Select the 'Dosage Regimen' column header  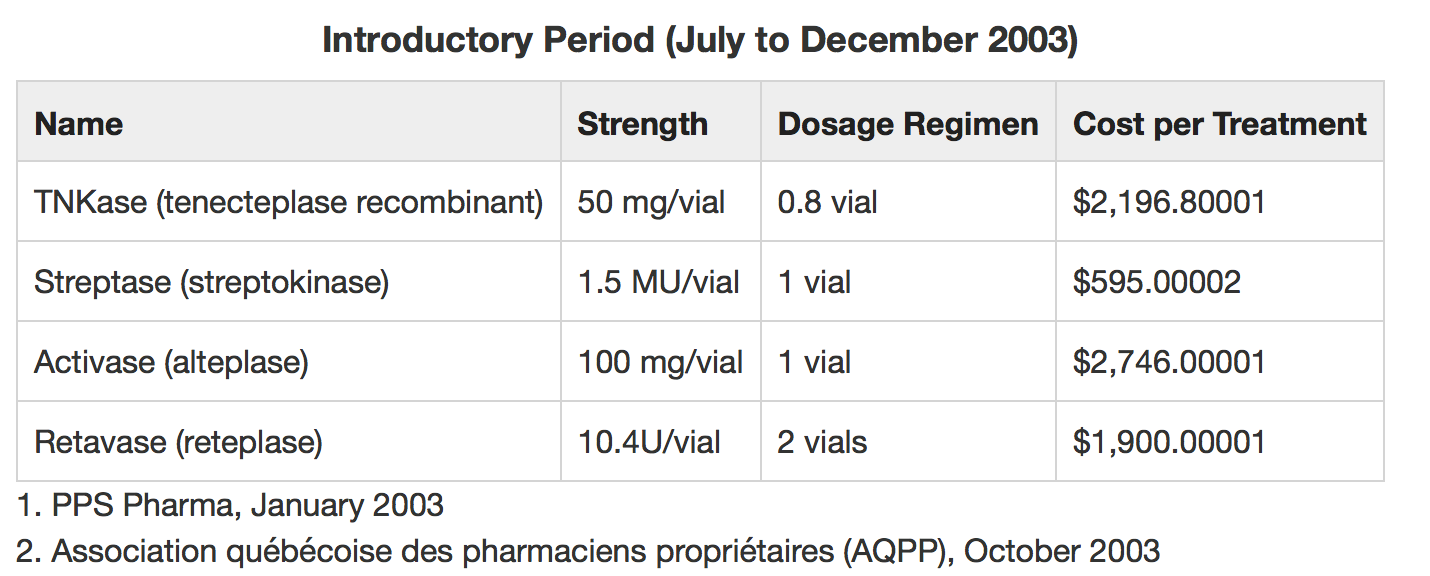click(x=907, y=124)
